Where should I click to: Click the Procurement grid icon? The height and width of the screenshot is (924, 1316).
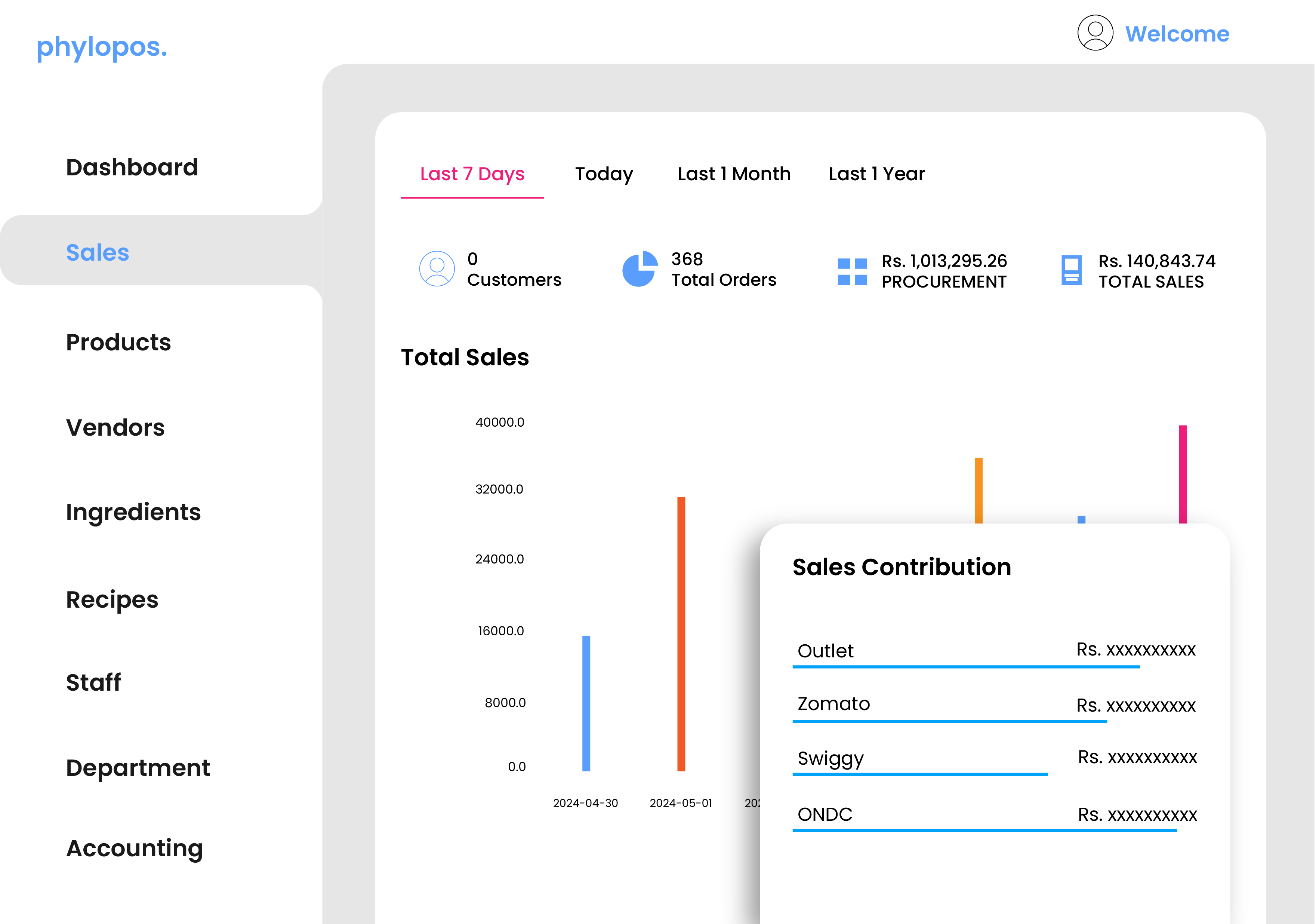852,271
